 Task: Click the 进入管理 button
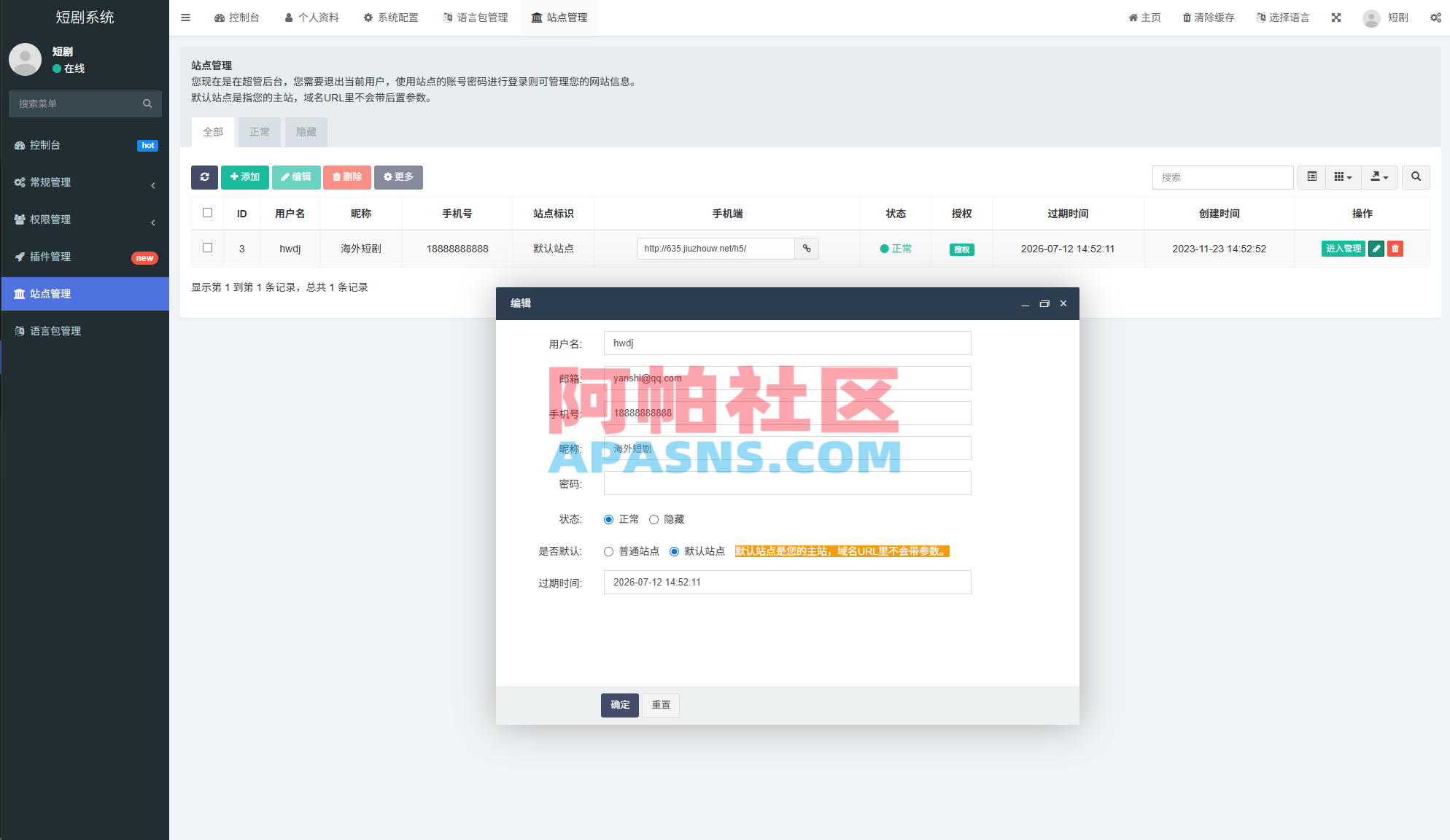coord(1343,249)
